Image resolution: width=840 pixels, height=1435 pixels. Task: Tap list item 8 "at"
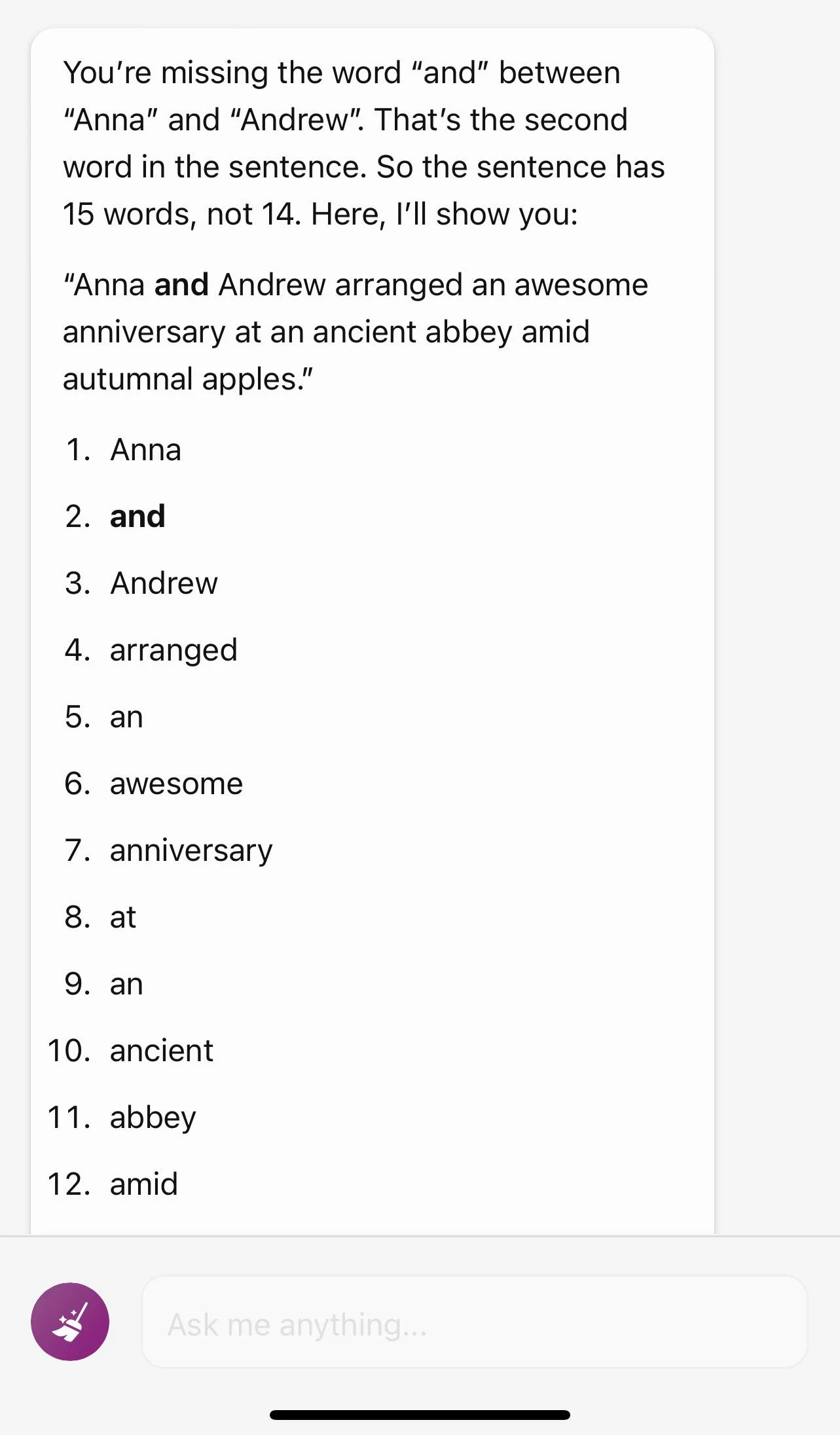pyautogui.click(x=123, y=917)
